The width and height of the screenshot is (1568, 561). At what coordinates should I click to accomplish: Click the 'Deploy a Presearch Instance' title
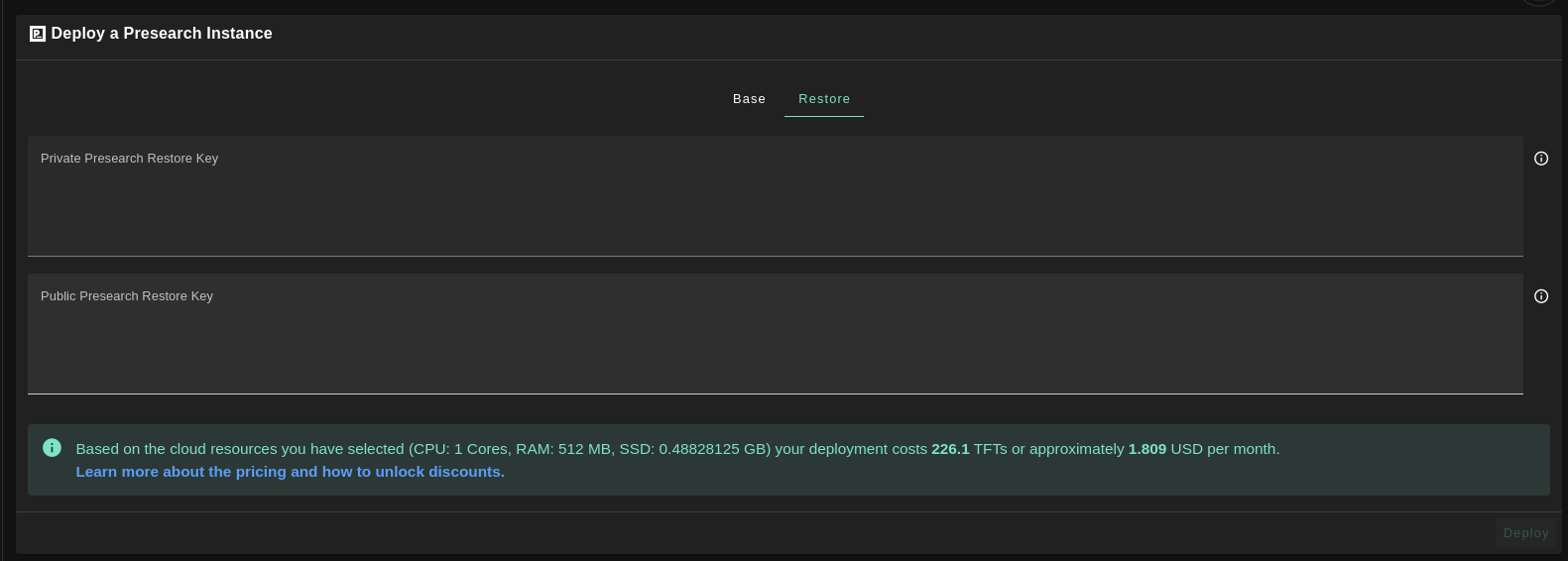(x=162, y=34)
